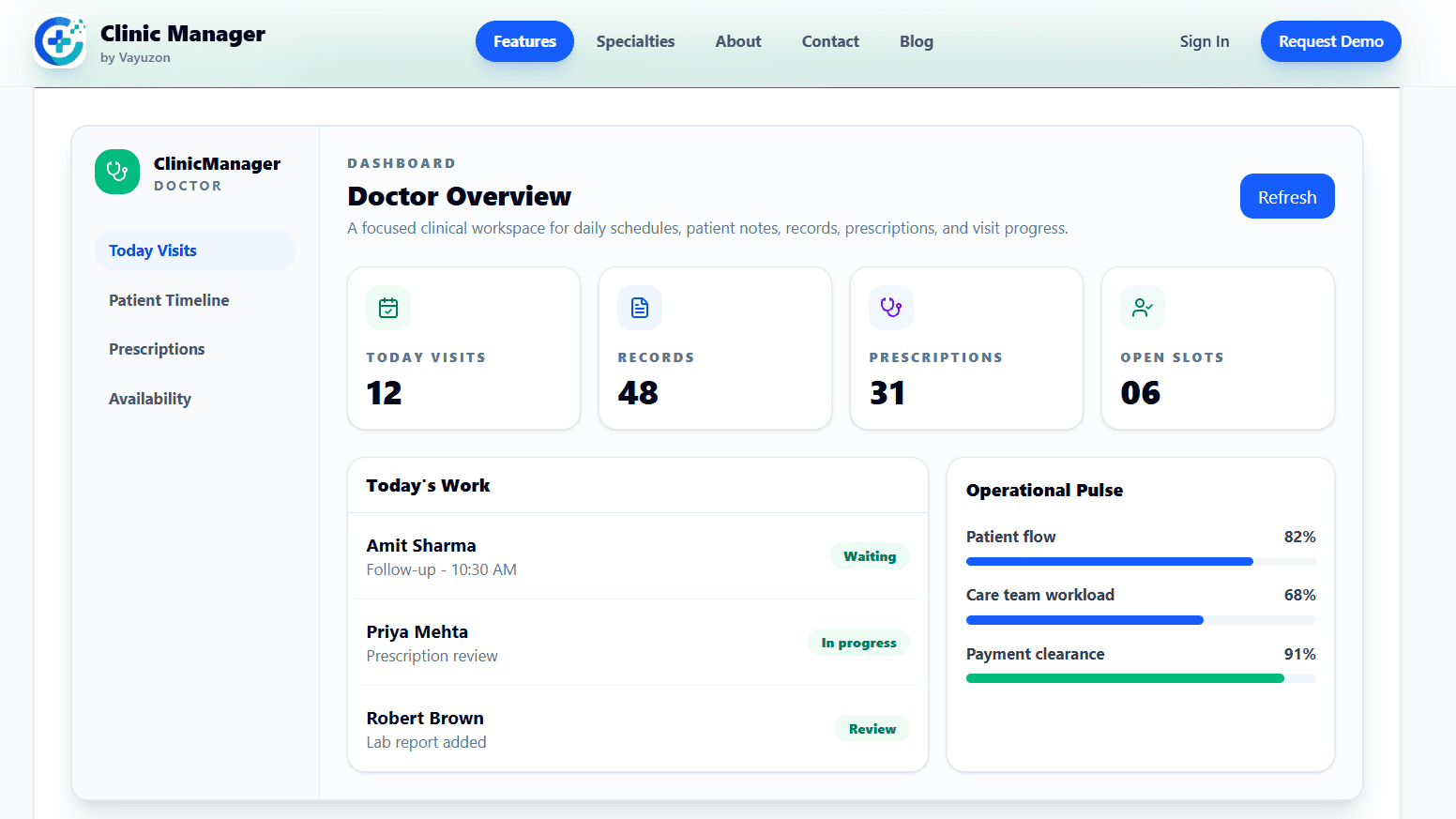Open the Specialties nav item
1456x819 pixels.
click(635, 41)
